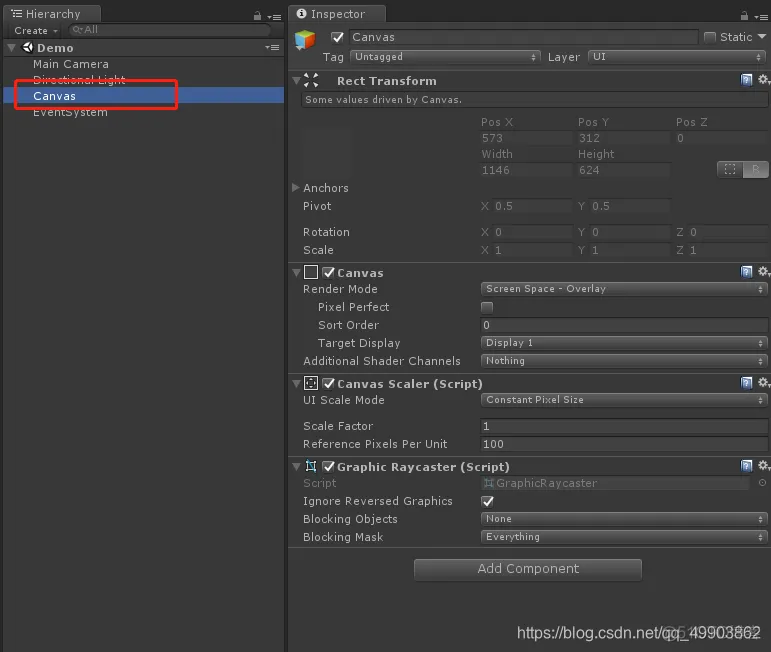This screenshot has height=652, width=771.
Task: Open the Hierarchy panel options menu
Action: pos(274,17)
